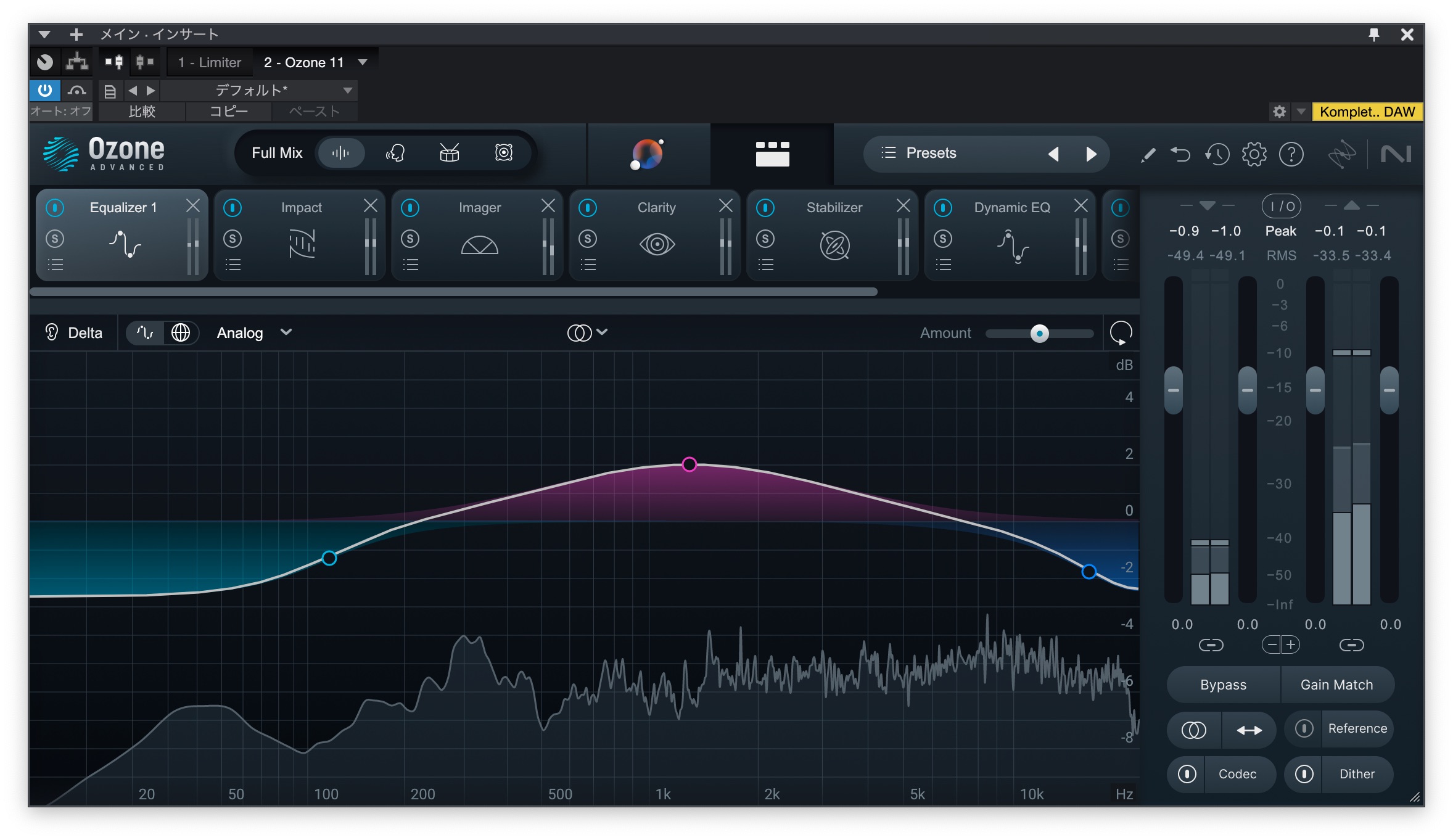
Task: Click the Delta monitoring ear icon
Action: [52, 332]
